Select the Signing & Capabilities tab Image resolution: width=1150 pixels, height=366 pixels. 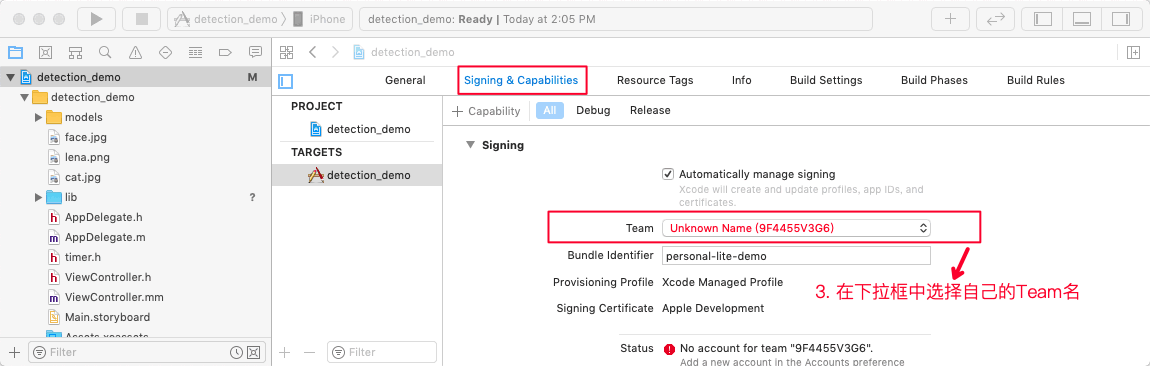(x=521, y=80)
